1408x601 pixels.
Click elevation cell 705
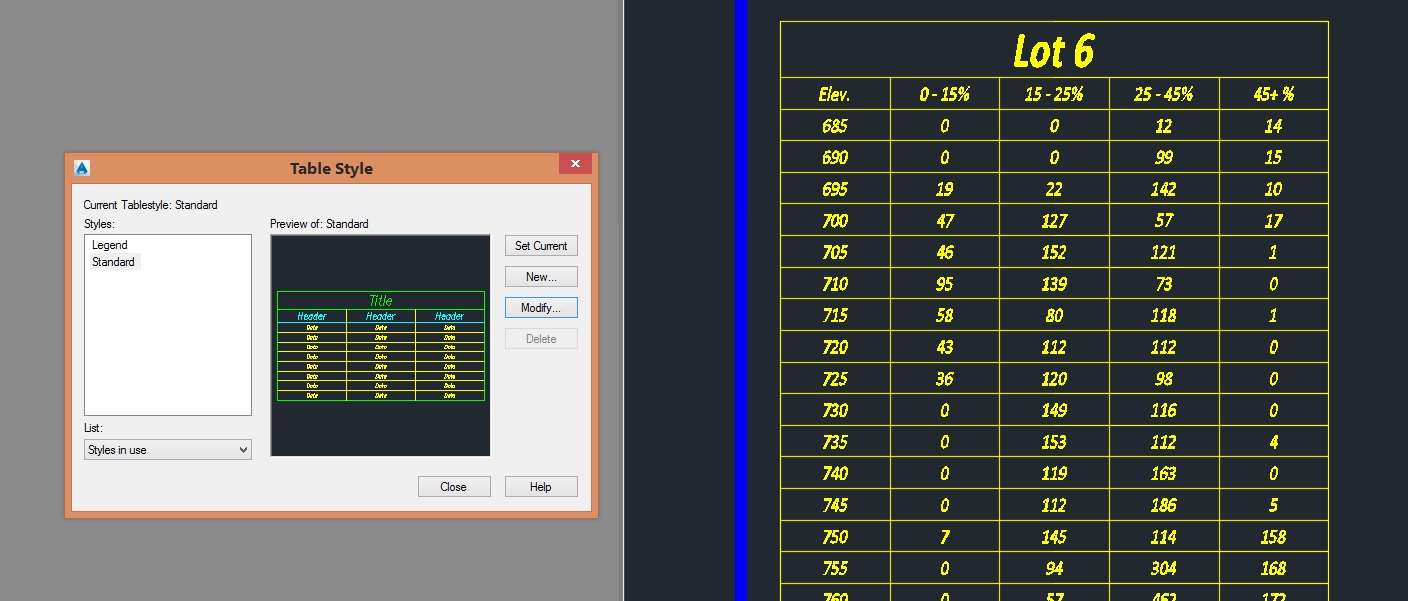835,252
